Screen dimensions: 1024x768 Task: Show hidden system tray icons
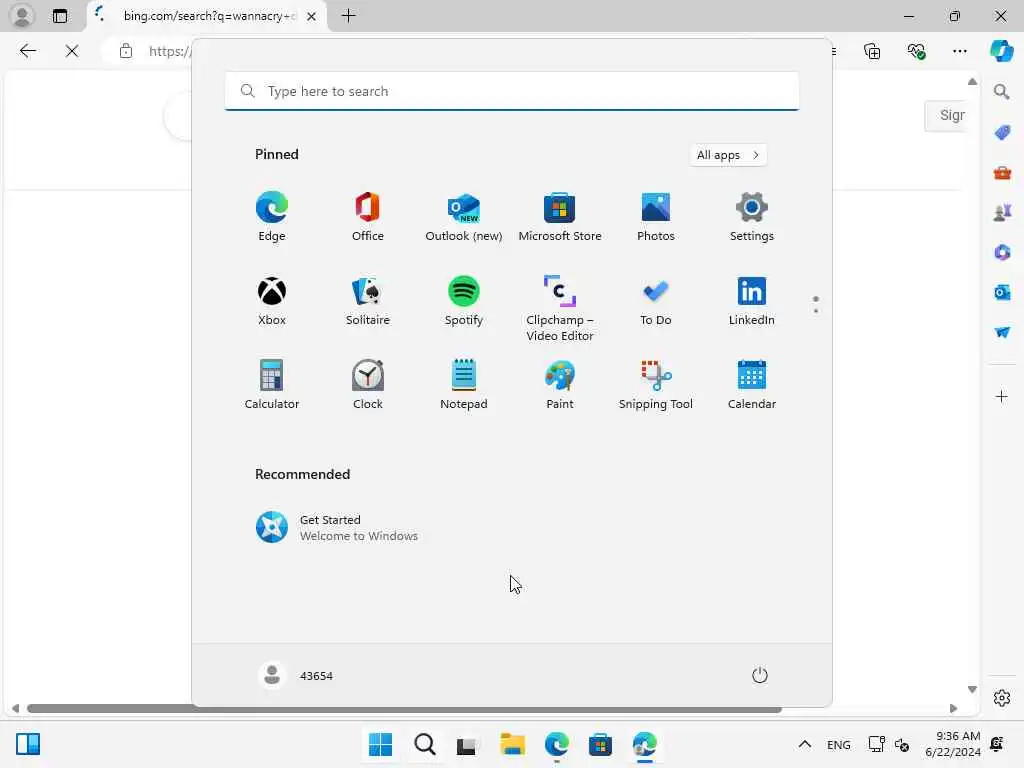(805, 744)
